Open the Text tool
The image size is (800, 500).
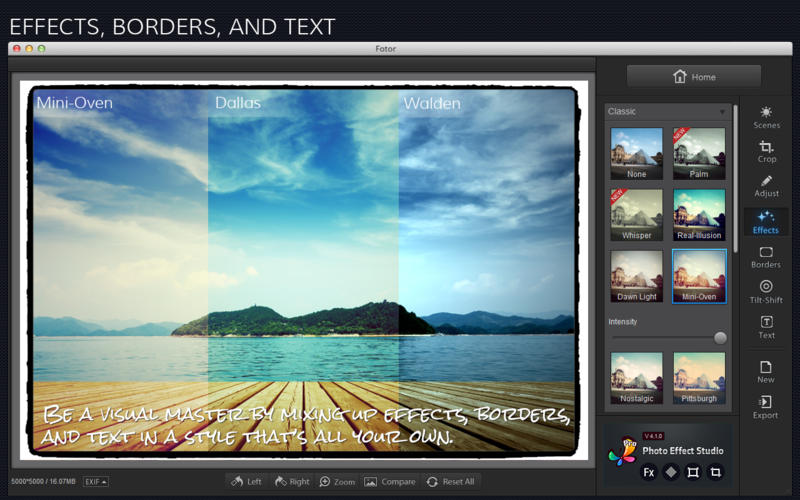click(x=766, y=328)
